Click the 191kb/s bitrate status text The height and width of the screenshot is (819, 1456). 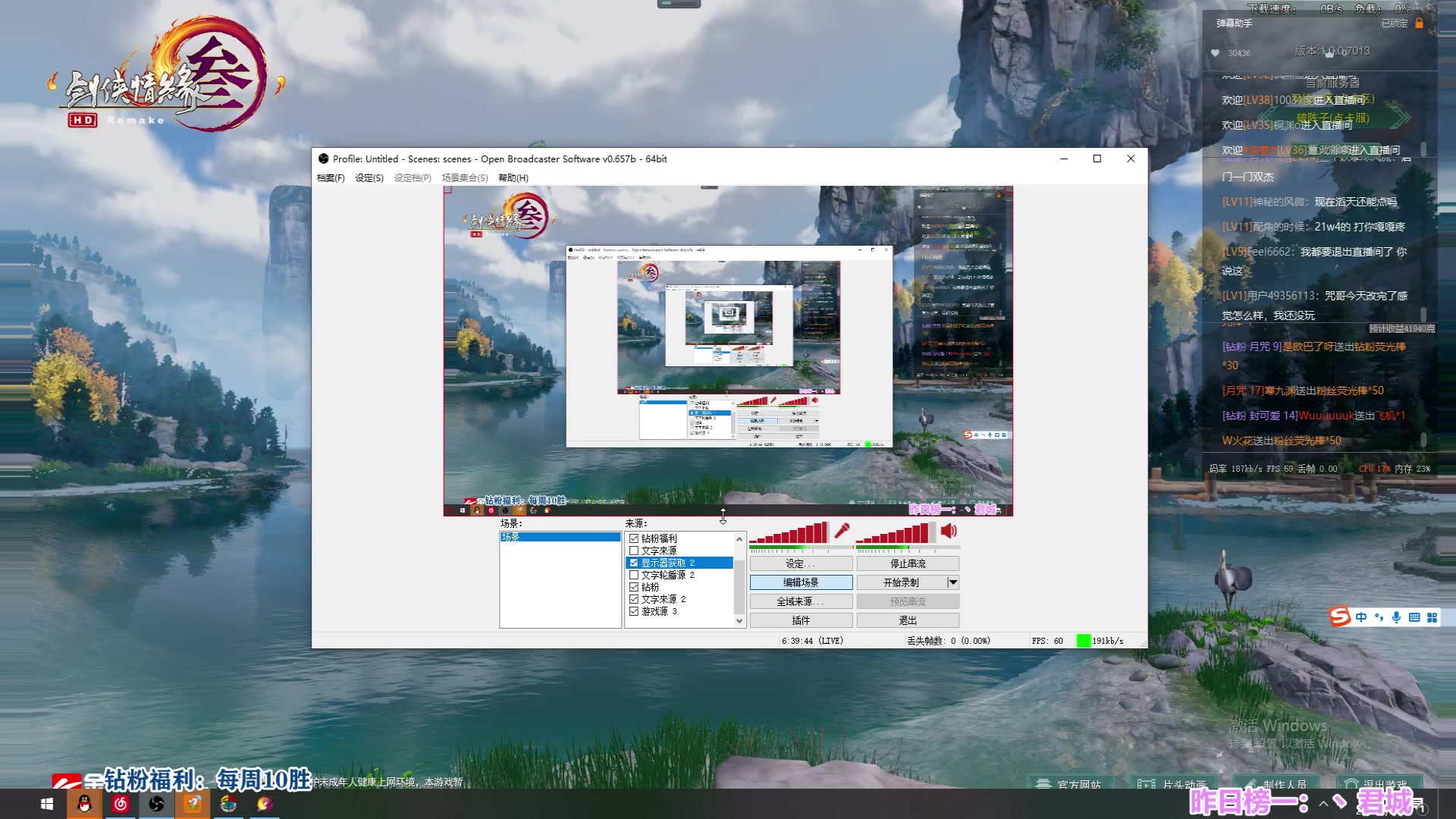pyautogui.click(x=1108, y=641)
